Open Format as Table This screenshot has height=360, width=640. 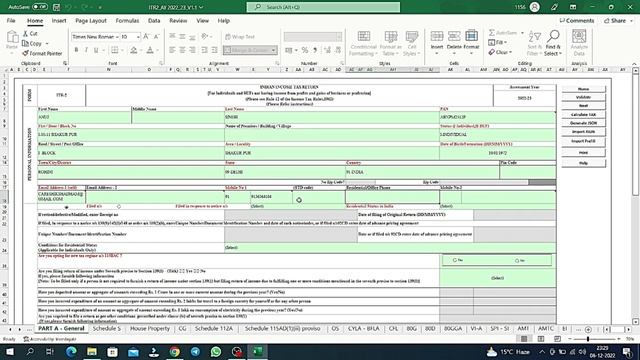[x=390, y=43]
